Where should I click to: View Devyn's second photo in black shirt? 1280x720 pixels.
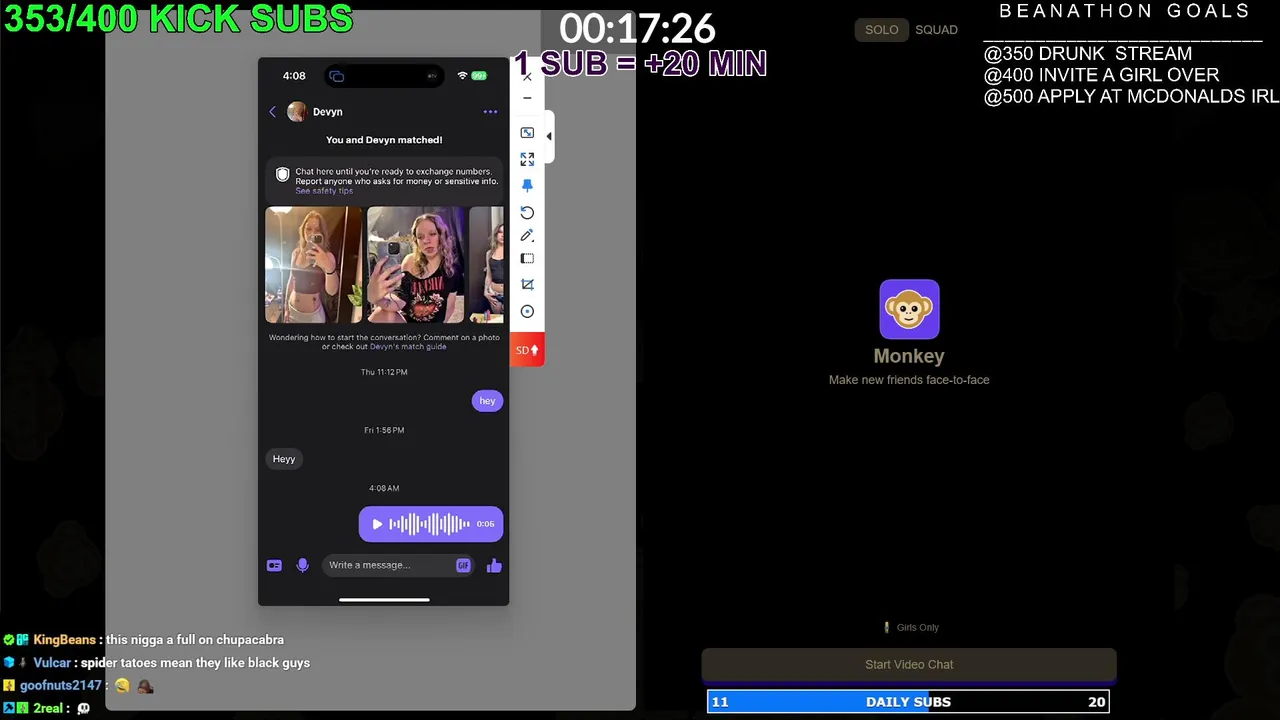pos(415,264)
